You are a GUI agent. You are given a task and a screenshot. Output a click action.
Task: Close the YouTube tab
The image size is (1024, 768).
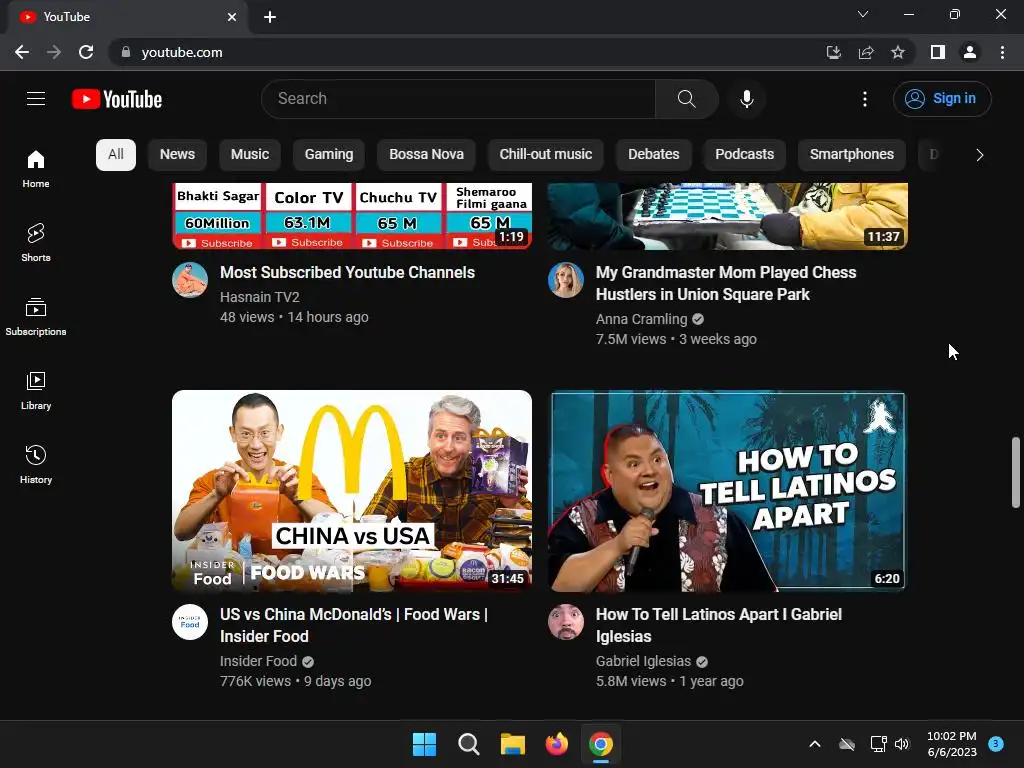232,17
